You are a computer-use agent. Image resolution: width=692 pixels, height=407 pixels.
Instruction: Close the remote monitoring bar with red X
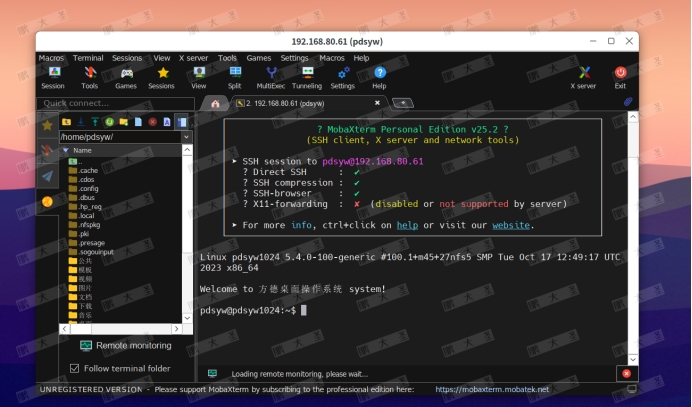click(x=626, y=374)
